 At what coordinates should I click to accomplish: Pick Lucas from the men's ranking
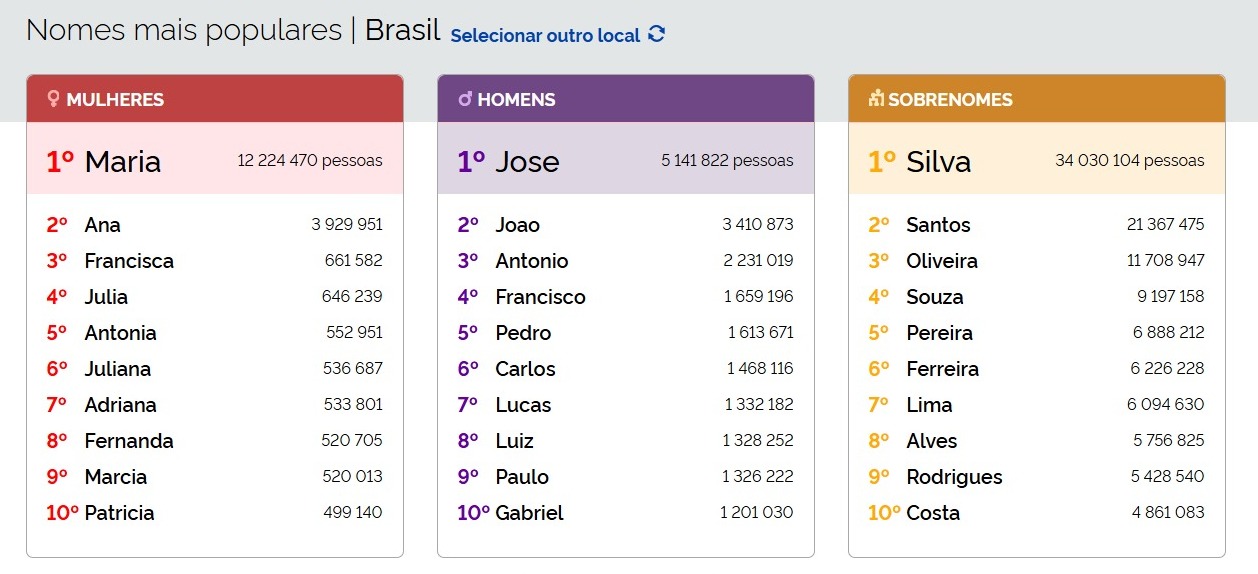coord(523,405)
